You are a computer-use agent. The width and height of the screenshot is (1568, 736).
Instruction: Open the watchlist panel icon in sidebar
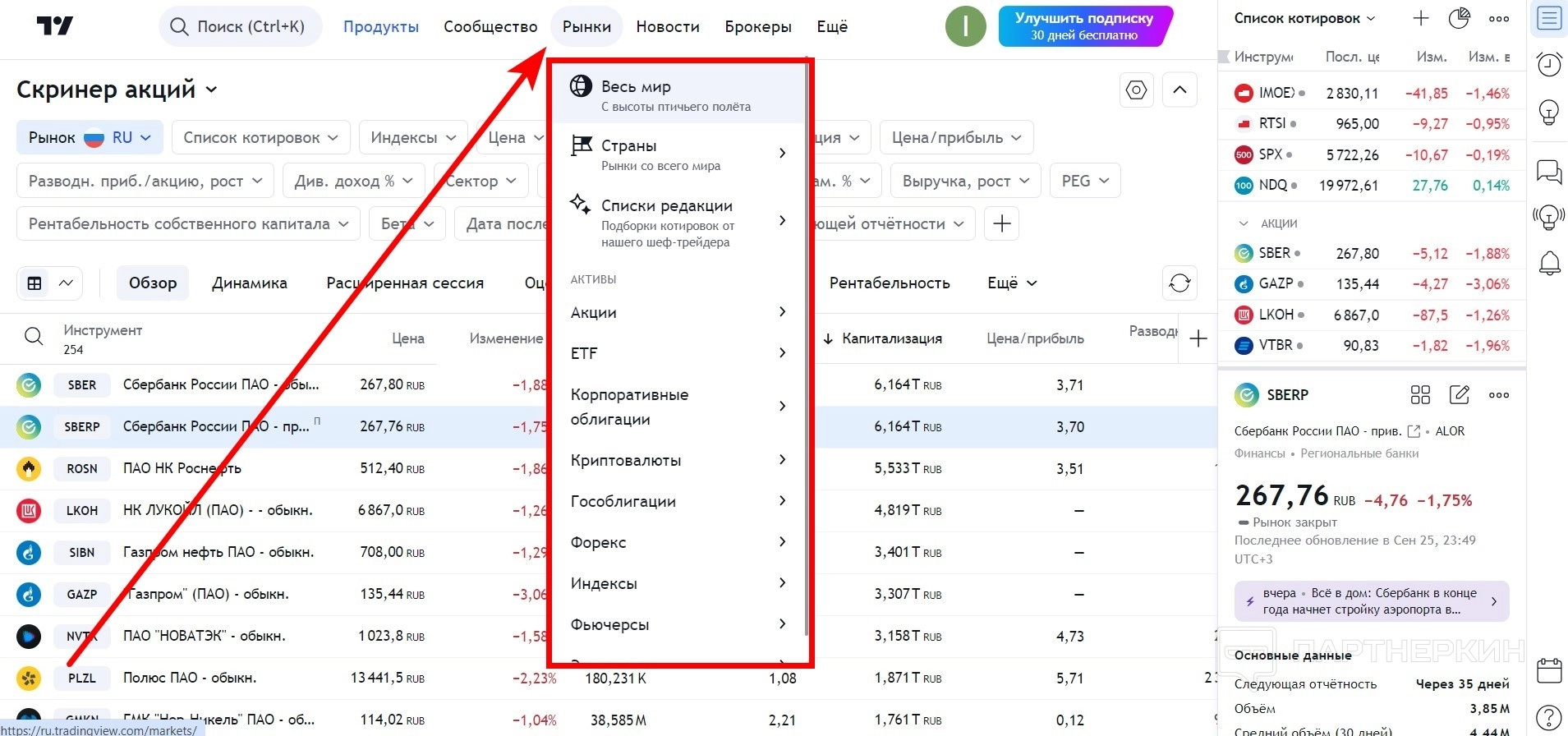click(1549, 19)
